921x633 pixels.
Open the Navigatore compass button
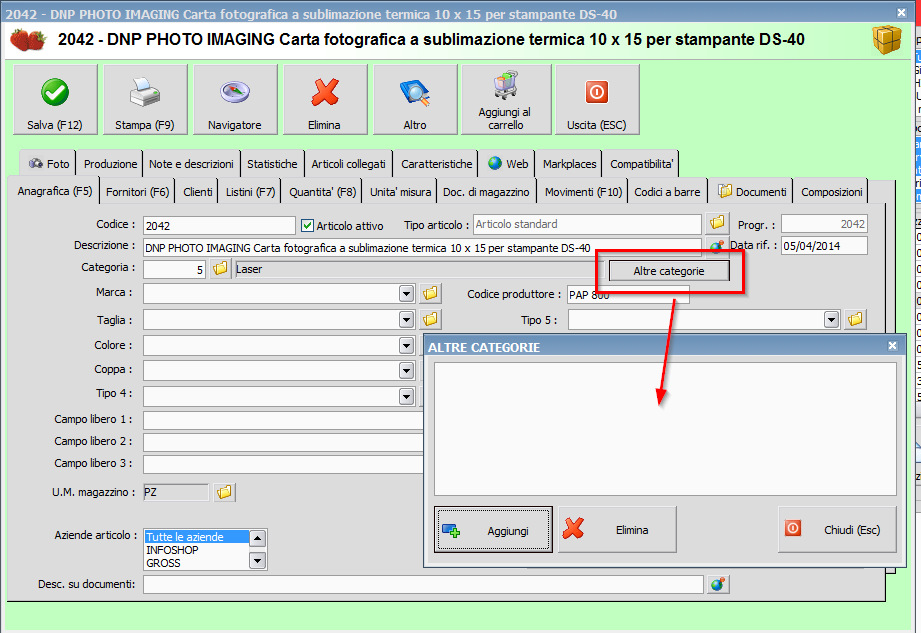(x=235, y=100)
